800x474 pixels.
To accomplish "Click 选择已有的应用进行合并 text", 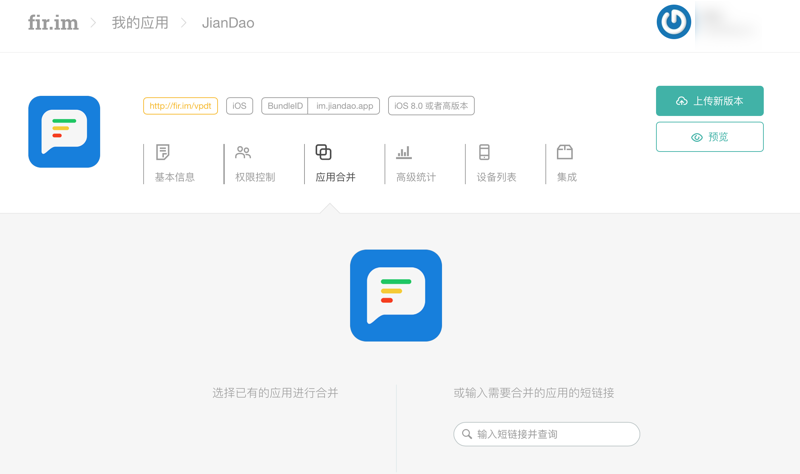I will point(276,393).
